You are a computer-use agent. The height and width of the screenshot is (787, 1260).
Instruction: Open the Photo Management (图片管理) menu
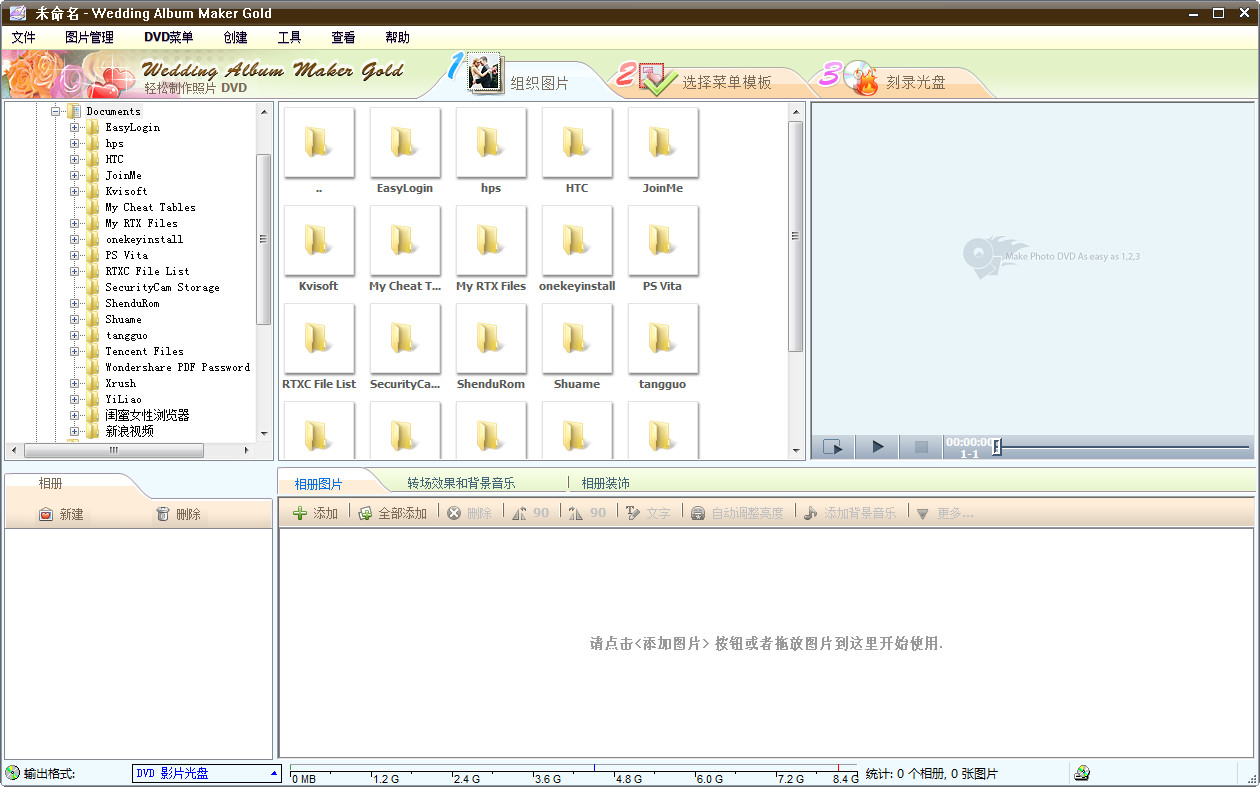(x=89, y=37)
